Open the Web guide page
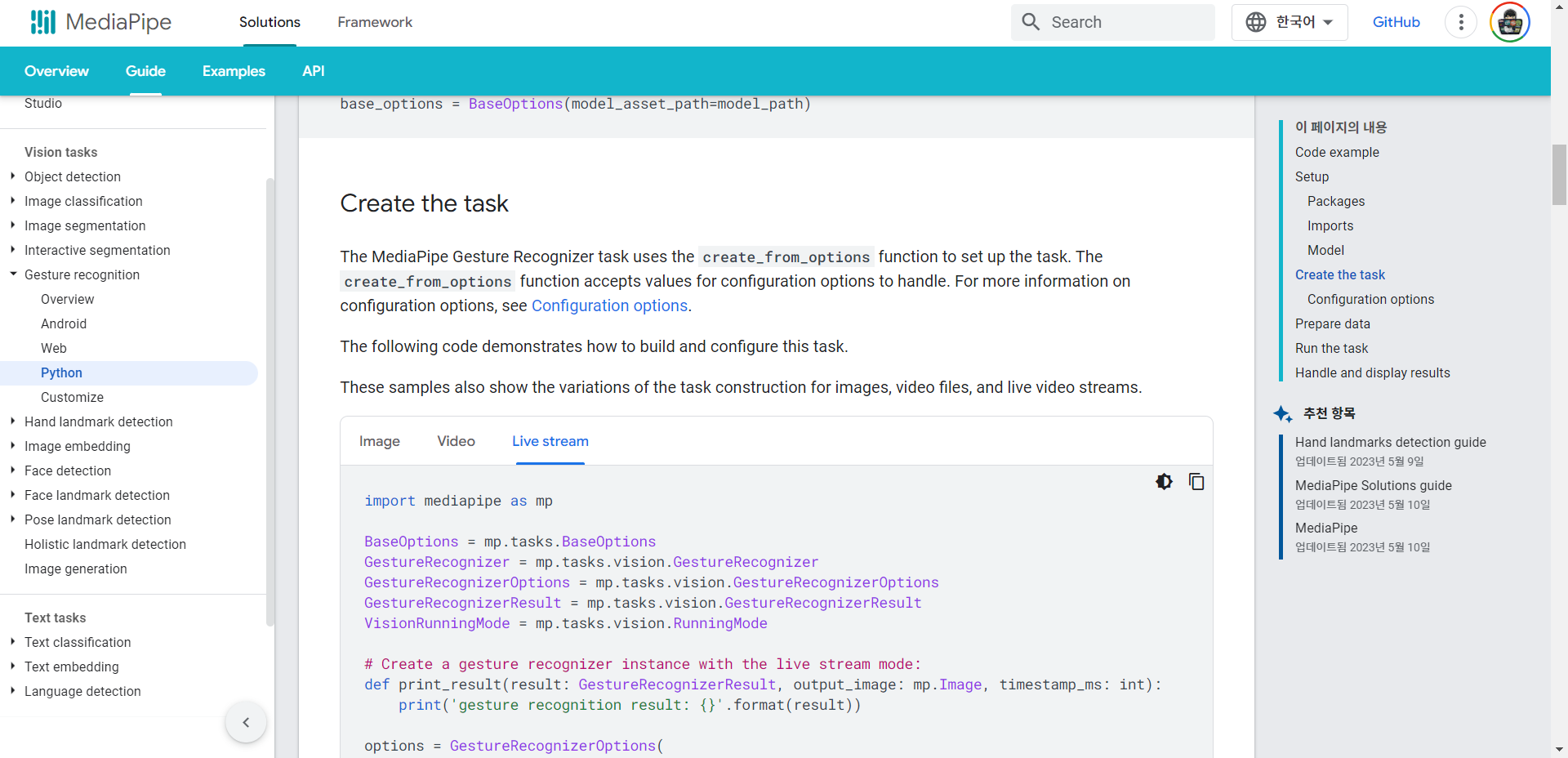The width and height of the screenshot is (1568, 758). 54,348
